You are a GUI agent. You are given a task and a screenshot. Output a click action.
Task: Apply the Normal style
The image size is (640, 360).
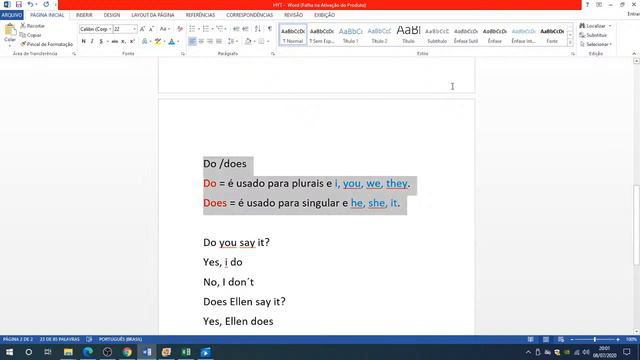pos(293,35)
